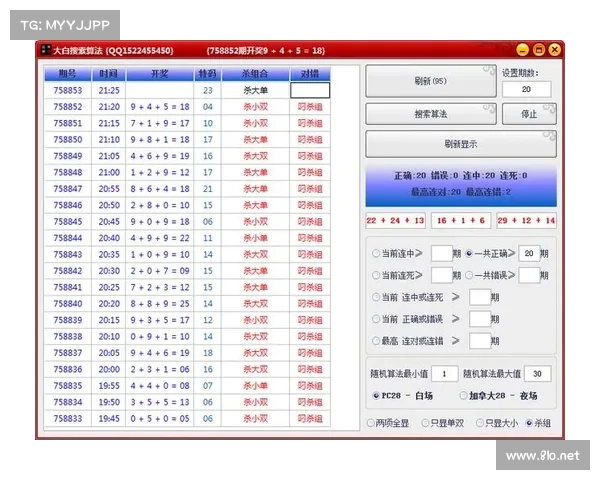Click result 4 + 9 + 9 = 22
Viewport: 600px width, 480px height.
coord(160,238)
